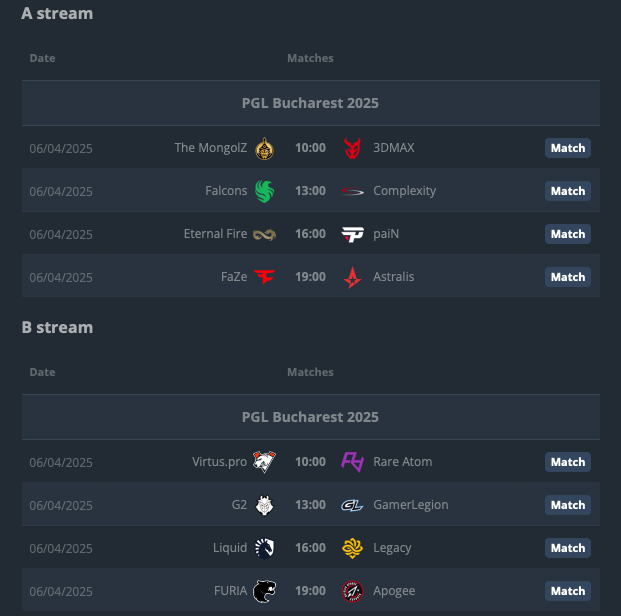Image resolution: width=621 pixels, height=616 pixels.
Task: Click the G2 team logo
Action: [264, 505]
